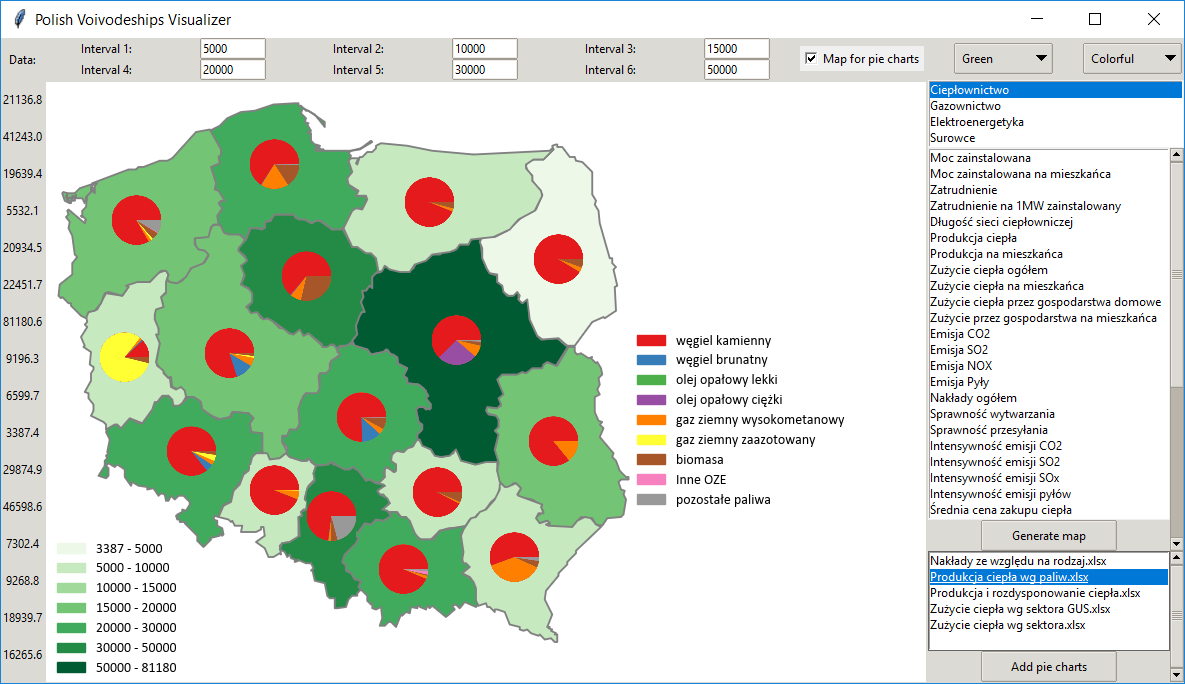Click the Interval 1 input field

pyautogui.click(x=233, y=48)
